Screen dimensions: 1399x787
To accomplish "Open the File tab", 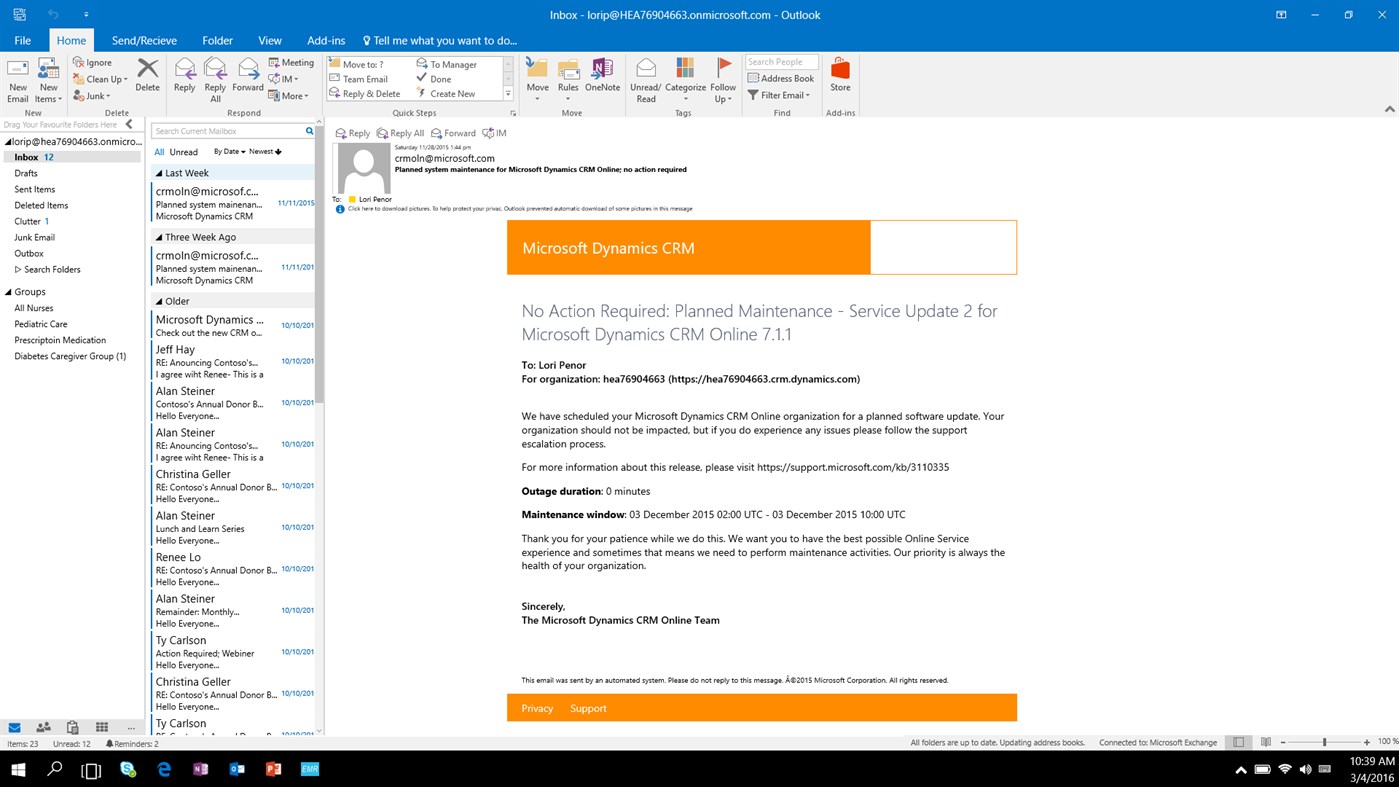I will 22,40.
